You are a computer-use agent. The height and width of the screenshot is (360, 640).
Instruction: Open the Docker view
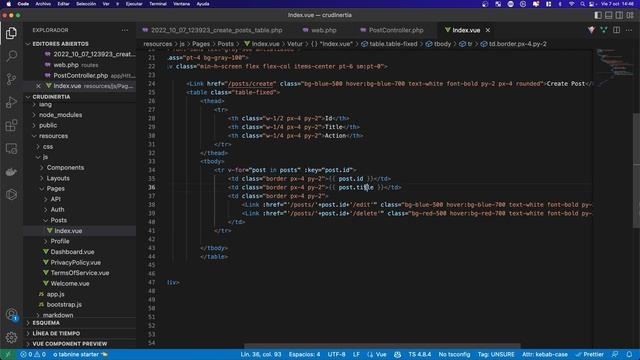tap(11, 171)
